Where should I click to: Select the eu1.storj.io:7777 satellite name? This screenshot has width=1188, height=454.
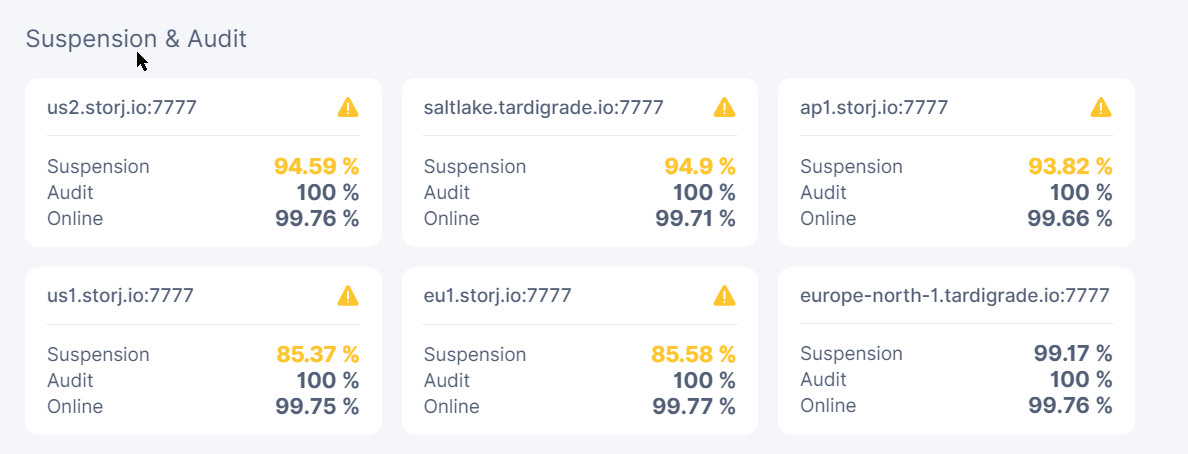(x=497, y=296)
